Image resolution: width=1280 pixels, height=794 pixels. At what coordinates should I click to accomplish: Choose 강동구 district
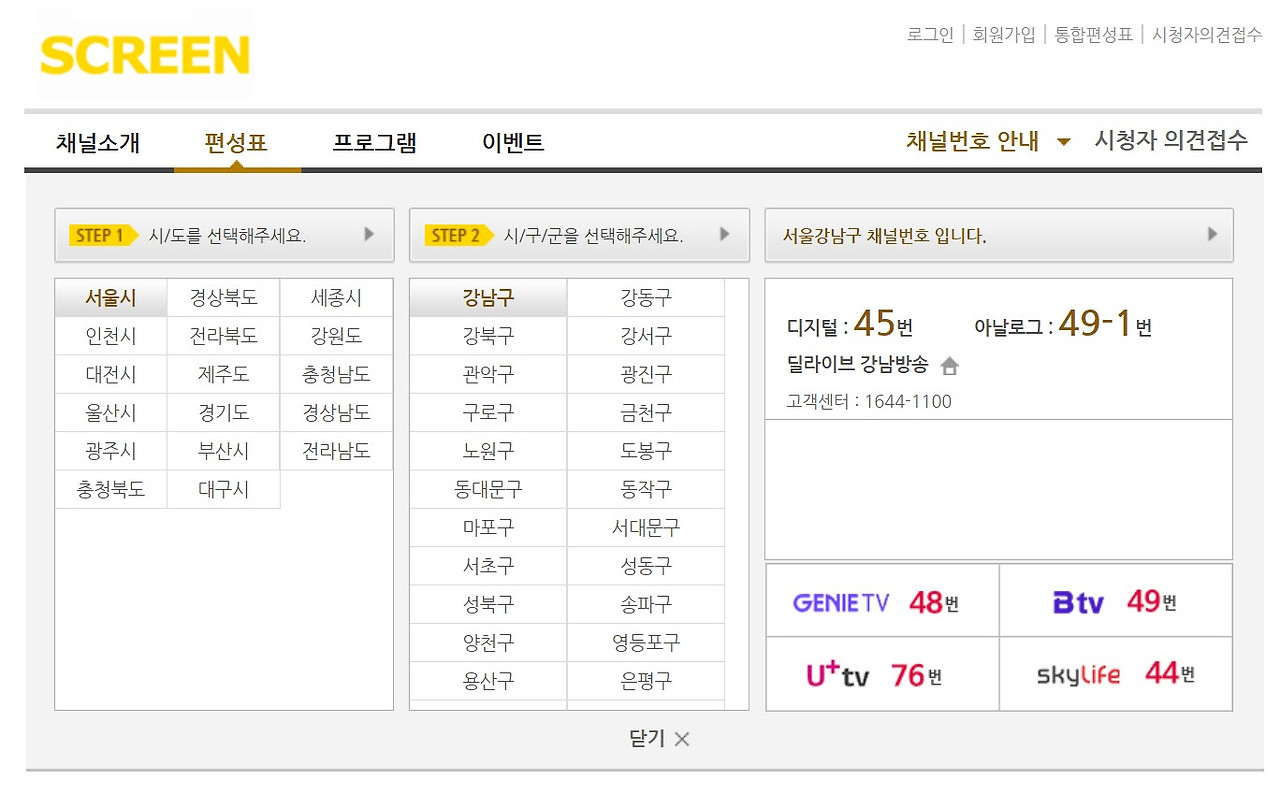click(x=646, y=298)
